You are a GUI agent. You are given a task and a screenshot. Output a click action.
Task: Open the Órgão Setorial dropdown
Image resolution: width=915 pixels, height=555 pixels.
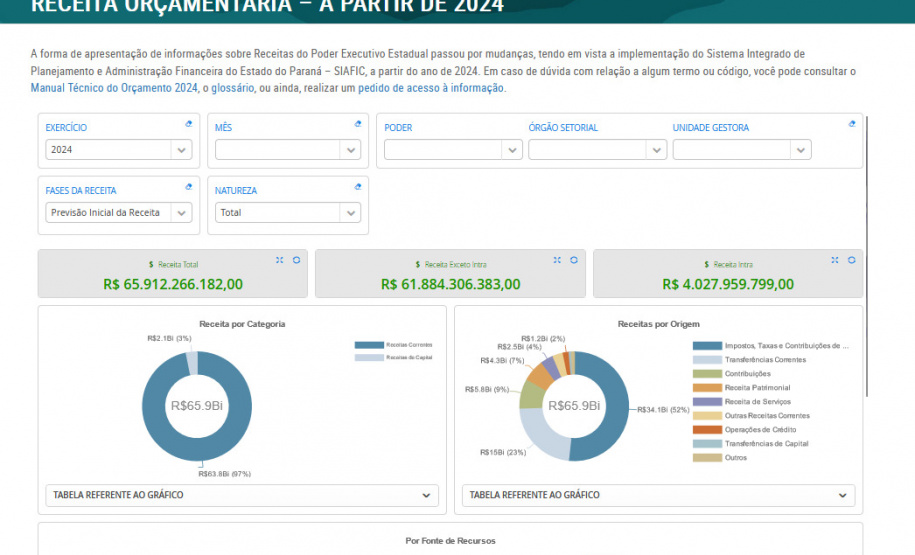click(597, 149)
